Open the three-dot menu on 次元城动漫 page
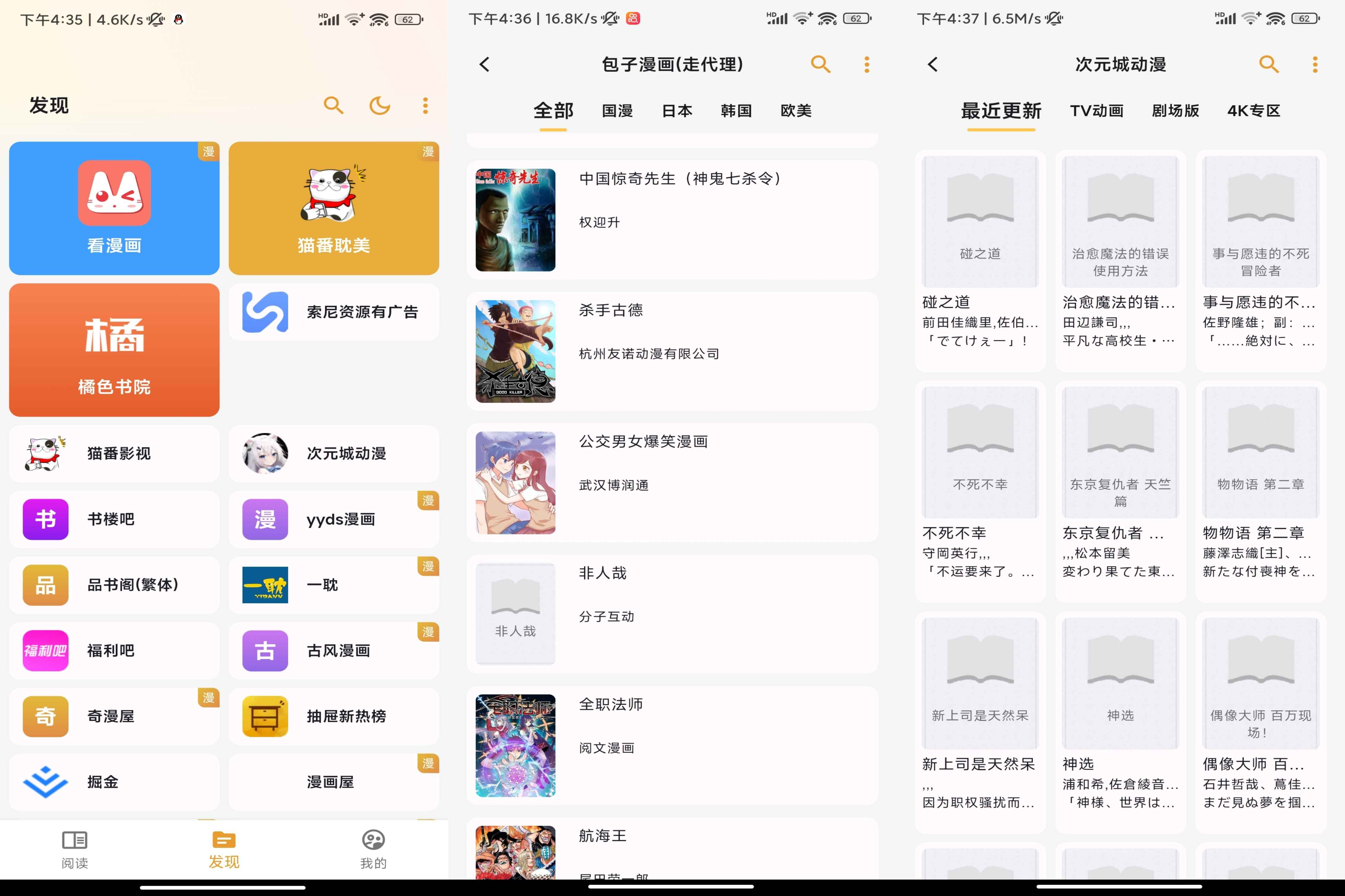1345x896 pixels. point(1315,65)
